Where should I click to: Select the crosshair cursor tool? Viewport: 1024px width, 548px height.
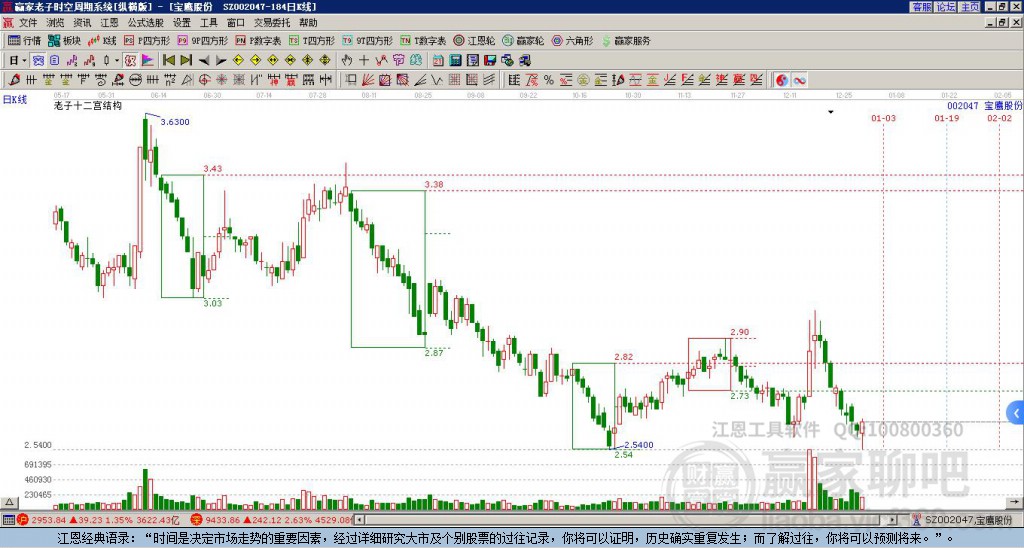[364, 60]
